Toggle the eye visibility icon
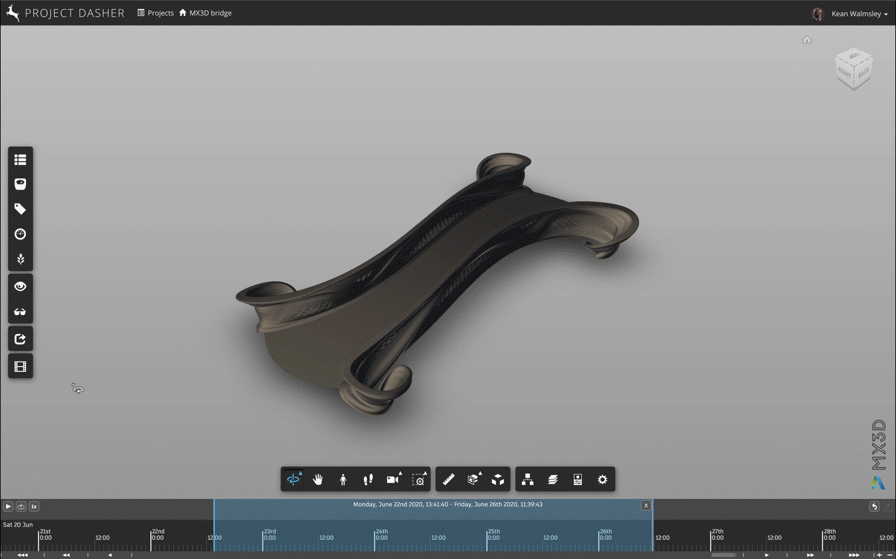This screenshot has width=896, height=559. 20,287
